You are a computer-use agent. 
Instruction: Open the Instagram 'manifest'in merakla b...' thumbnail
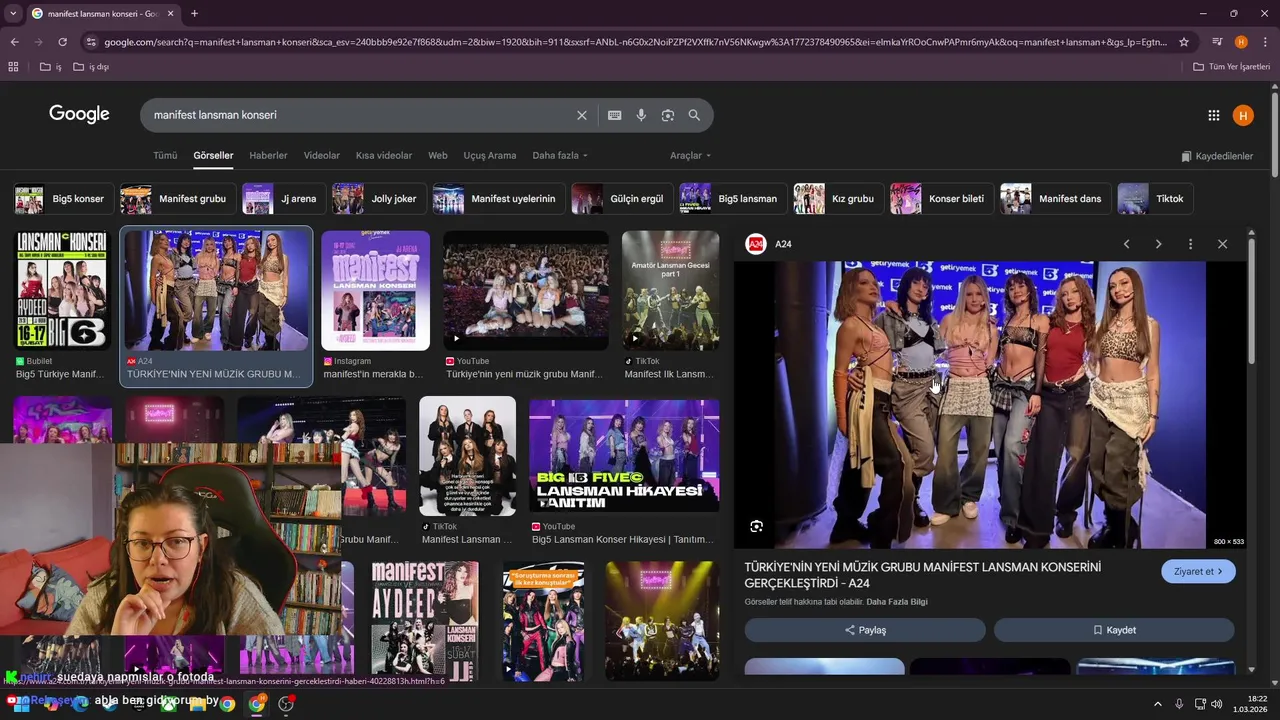[x=375, y=291]
